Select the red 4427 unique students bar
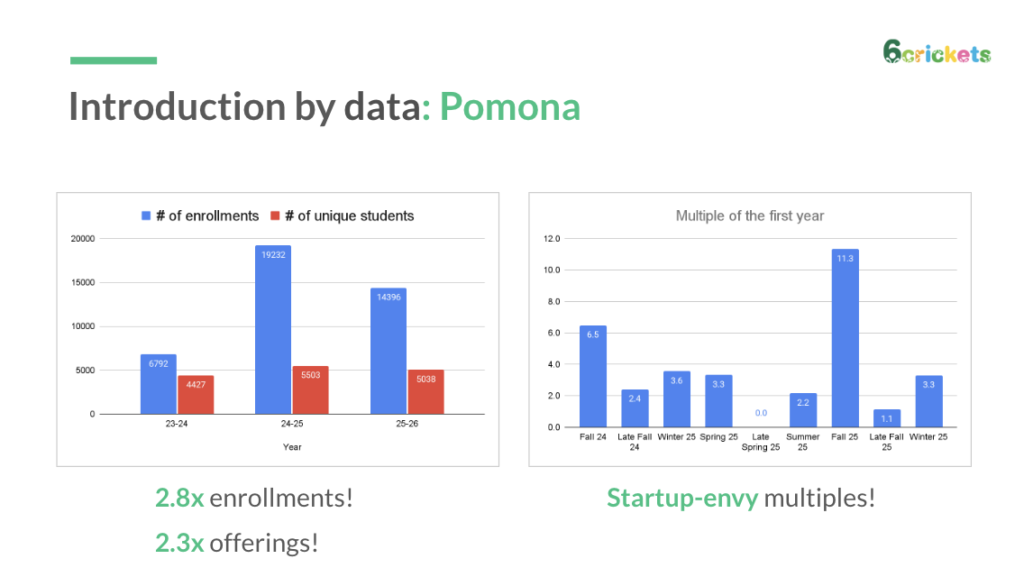 click(x=196, y=394)
